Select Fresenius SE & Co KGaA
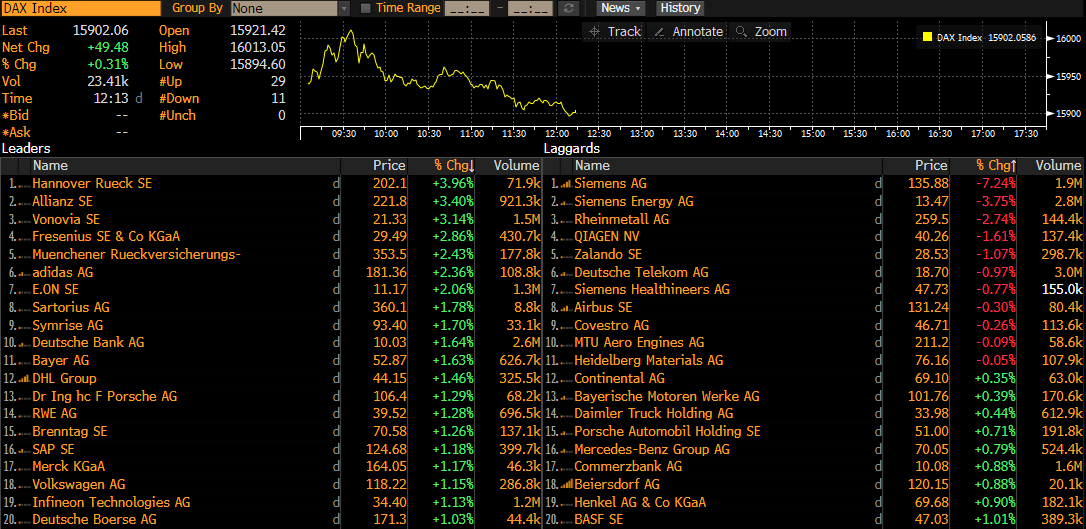The width and height of the screenshot is (1086, 529). (106, 237)
